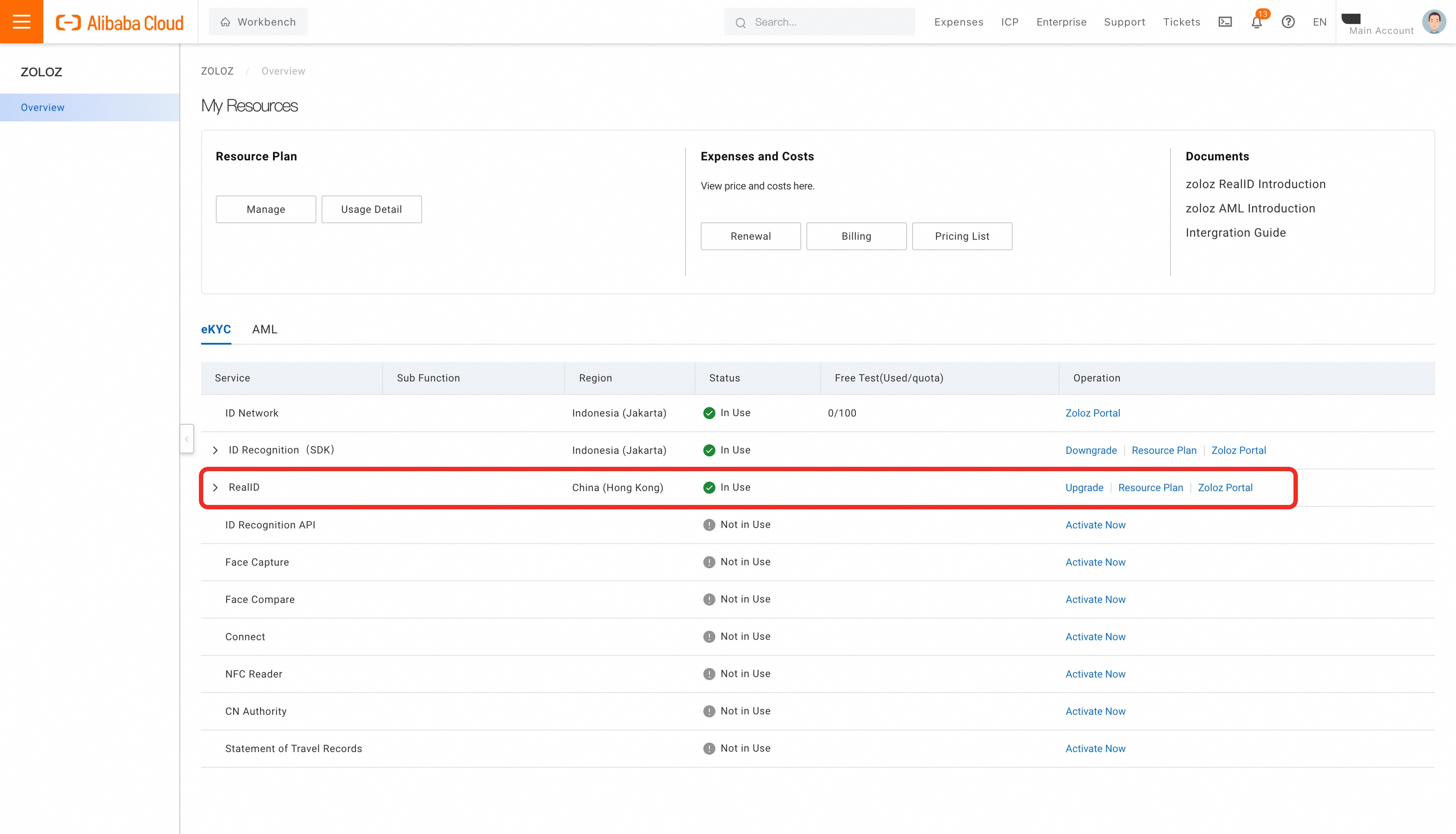Activate Face Capture service now
Image resolution: width=1456 pixels, height=834 pixels.
point(1095,562)
